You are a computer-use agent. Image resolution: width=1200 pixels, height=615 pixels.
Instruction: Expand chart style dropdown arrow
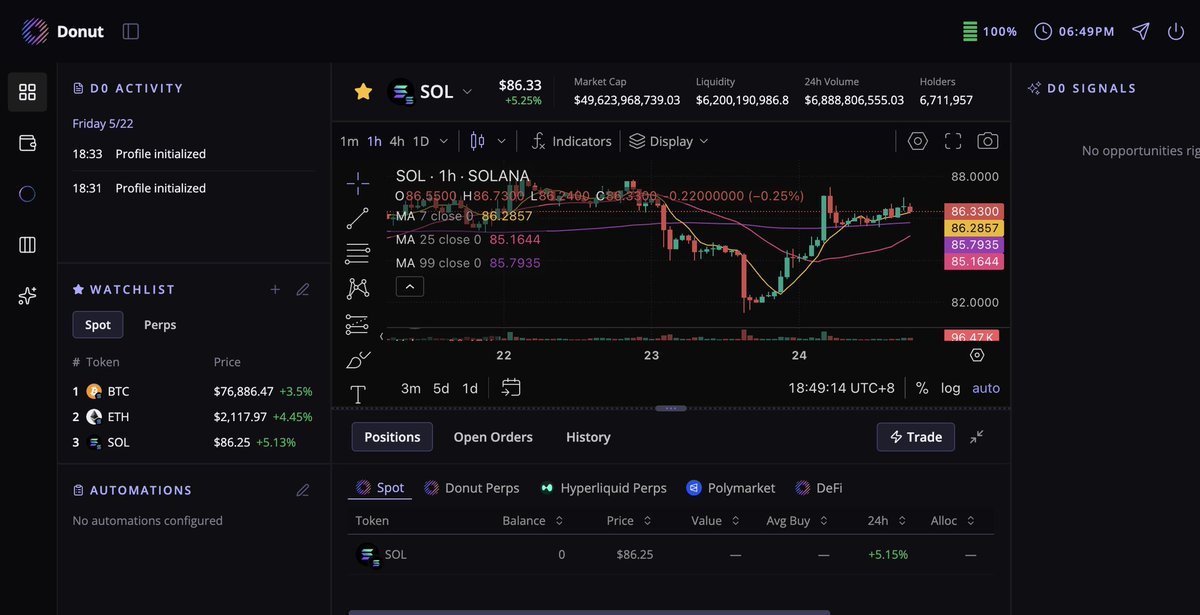coord(501,141)
